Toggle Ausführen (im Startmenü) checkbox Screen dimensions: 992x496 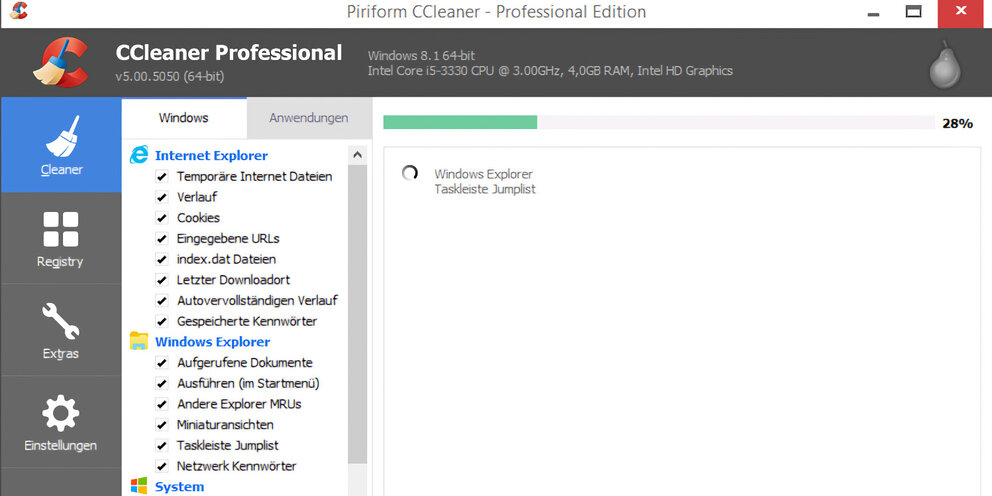click(162, 383)
